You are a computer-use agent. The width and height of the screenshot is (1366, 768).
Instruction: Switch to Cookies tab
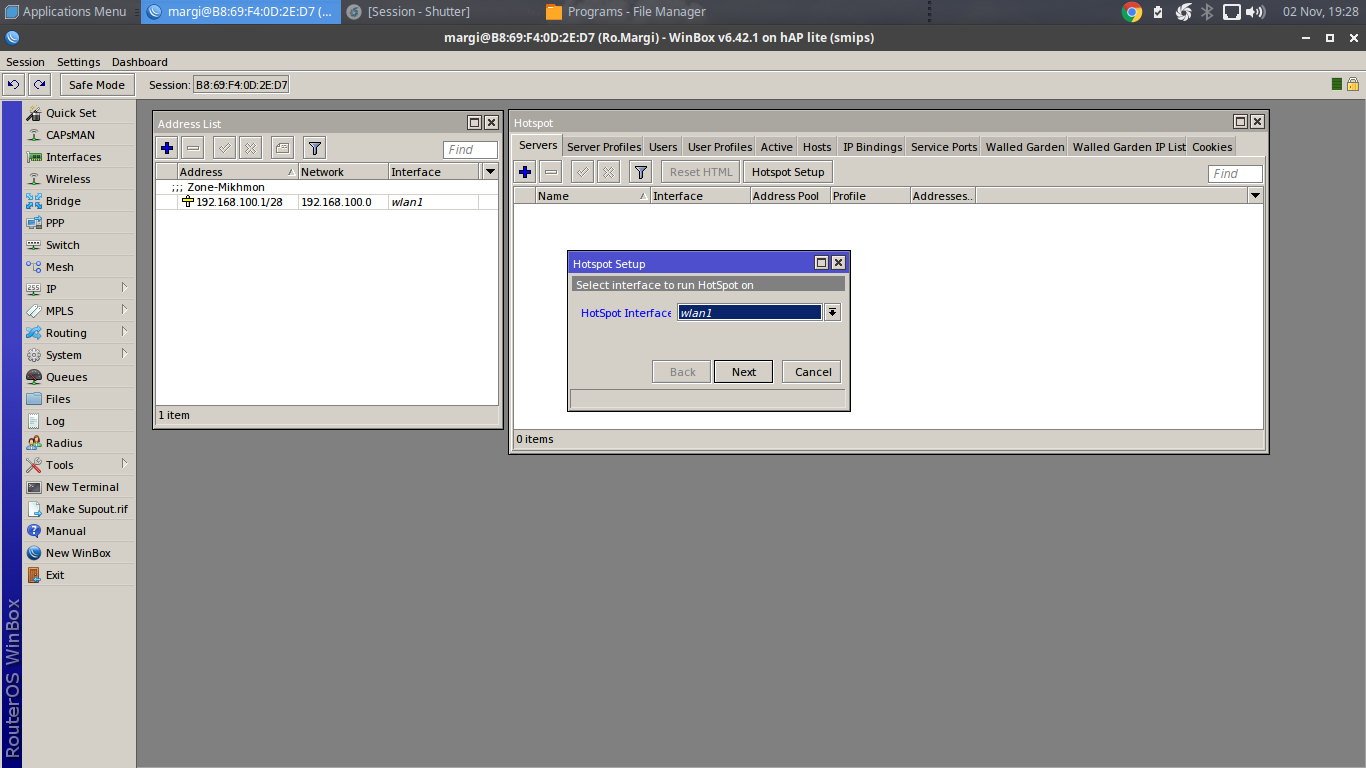(1212, 147)
